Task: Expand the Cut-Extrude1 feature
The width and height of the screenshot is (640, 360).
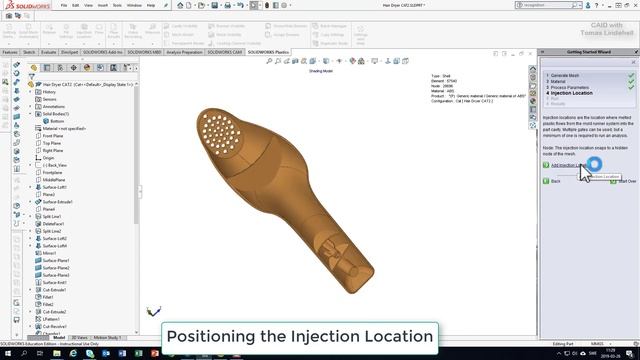Action: click(30, 290)
